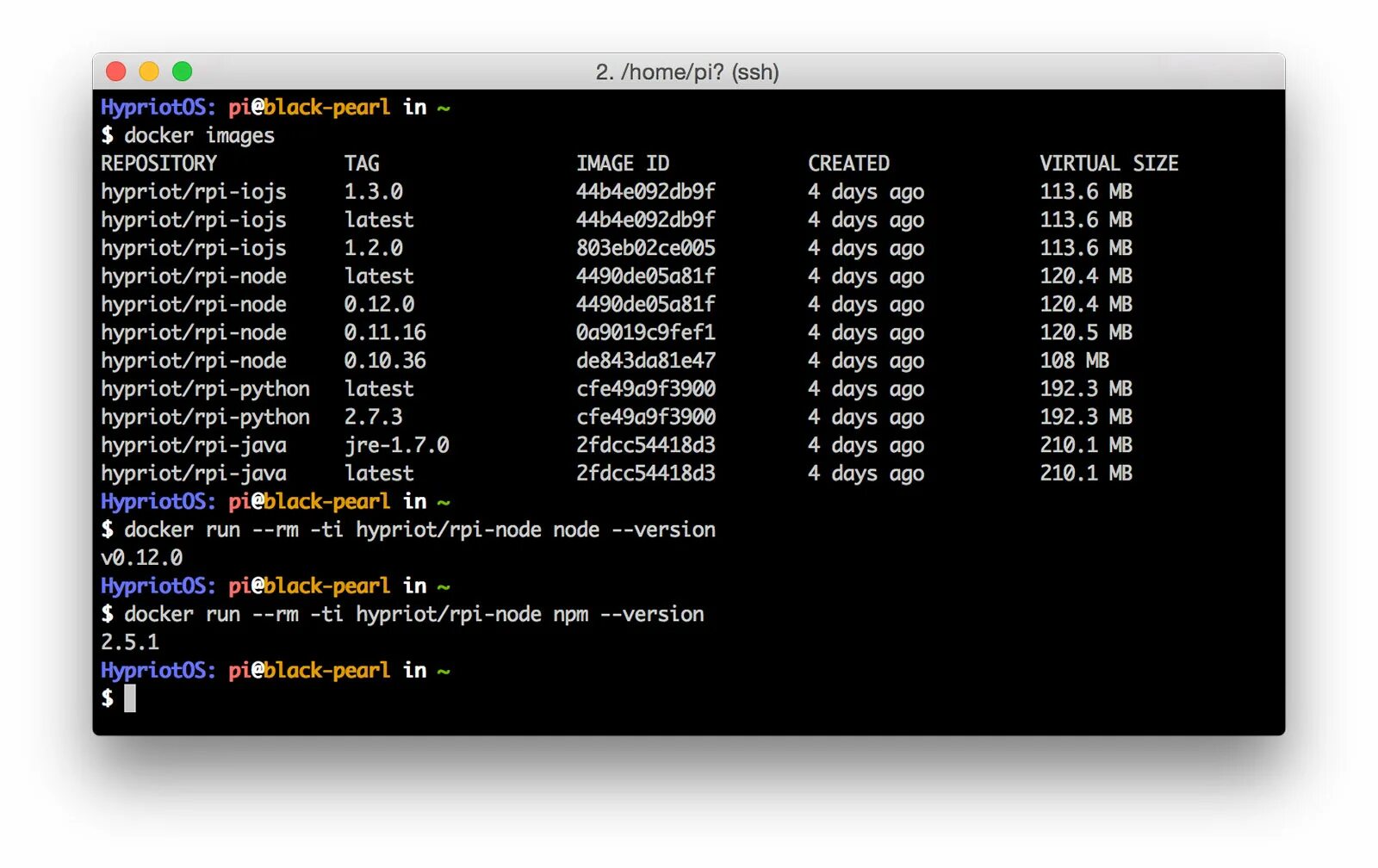Select the tag 2.7.3
This screenshot has height=868, width=1378.
point(374,417)
